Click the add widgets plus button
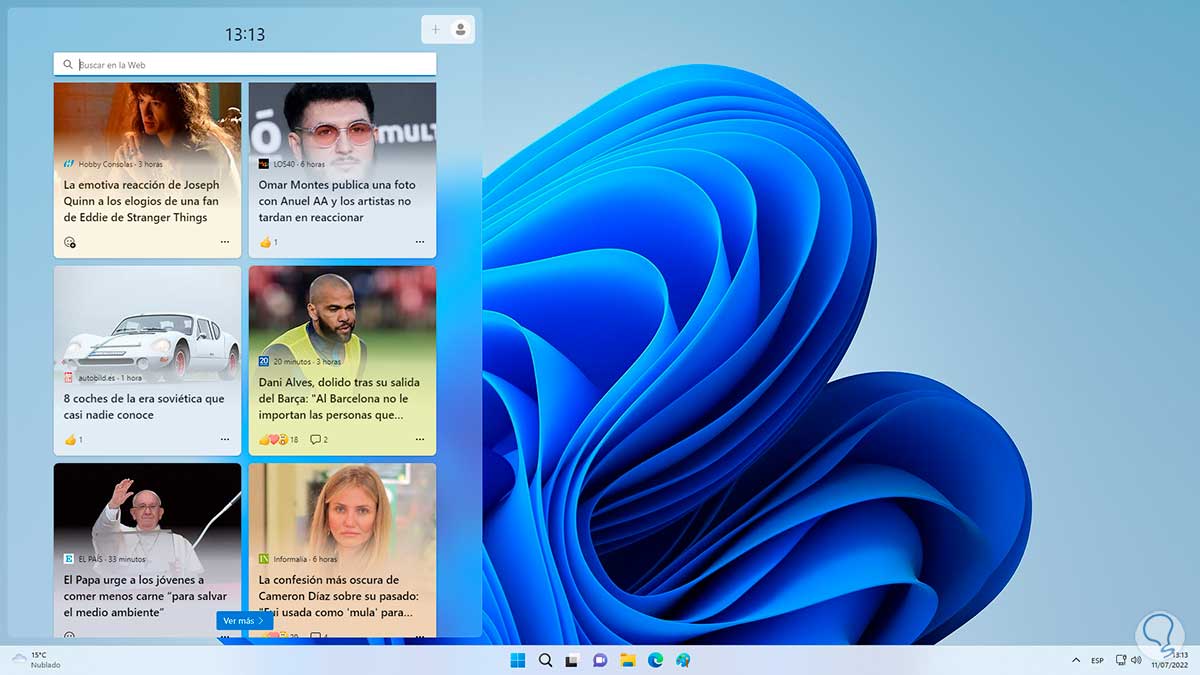 [435, 30]
